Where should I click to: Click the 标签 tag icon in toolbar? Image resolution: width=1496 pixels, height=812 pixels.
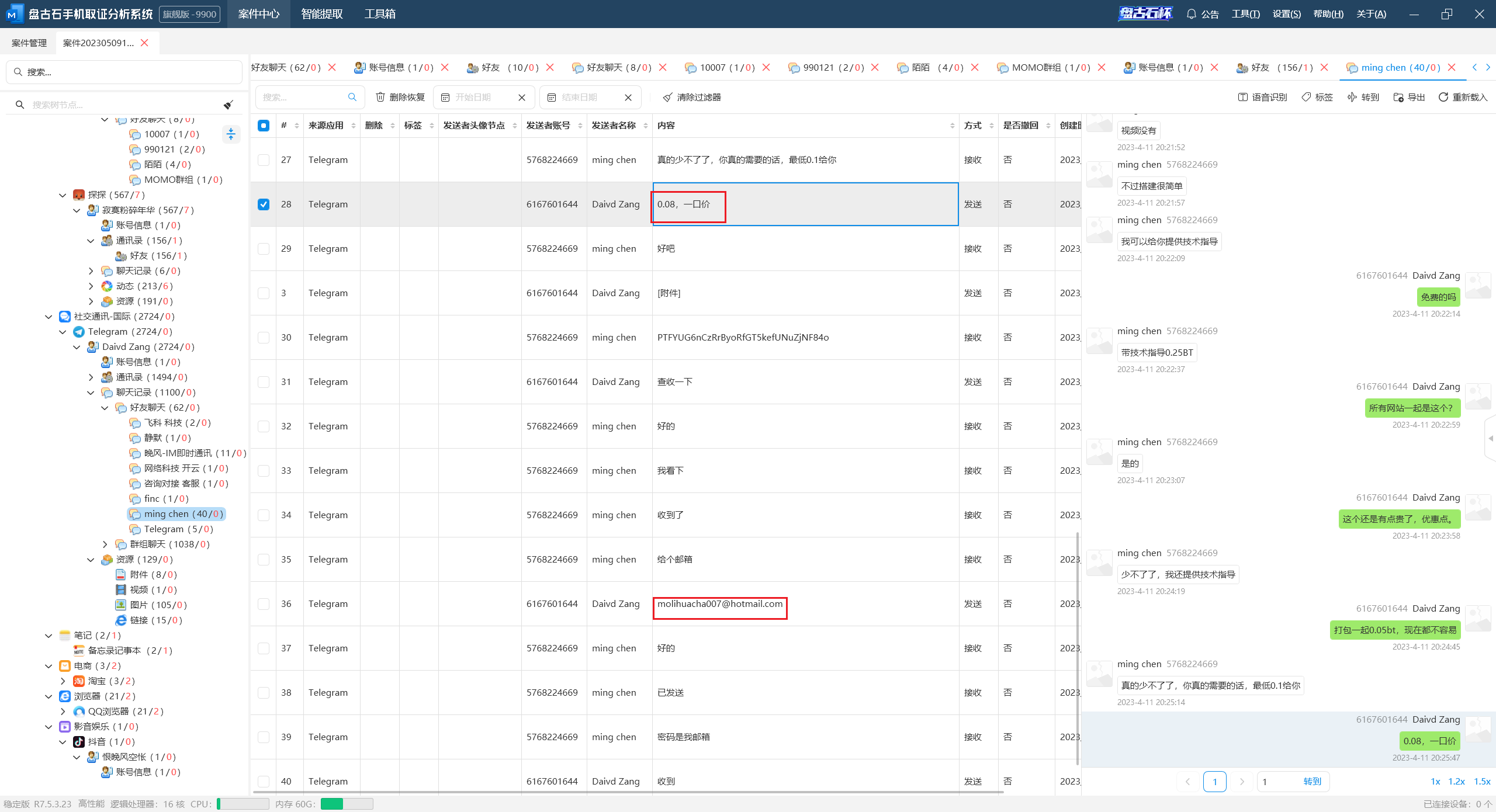[x=1306, y=97]
